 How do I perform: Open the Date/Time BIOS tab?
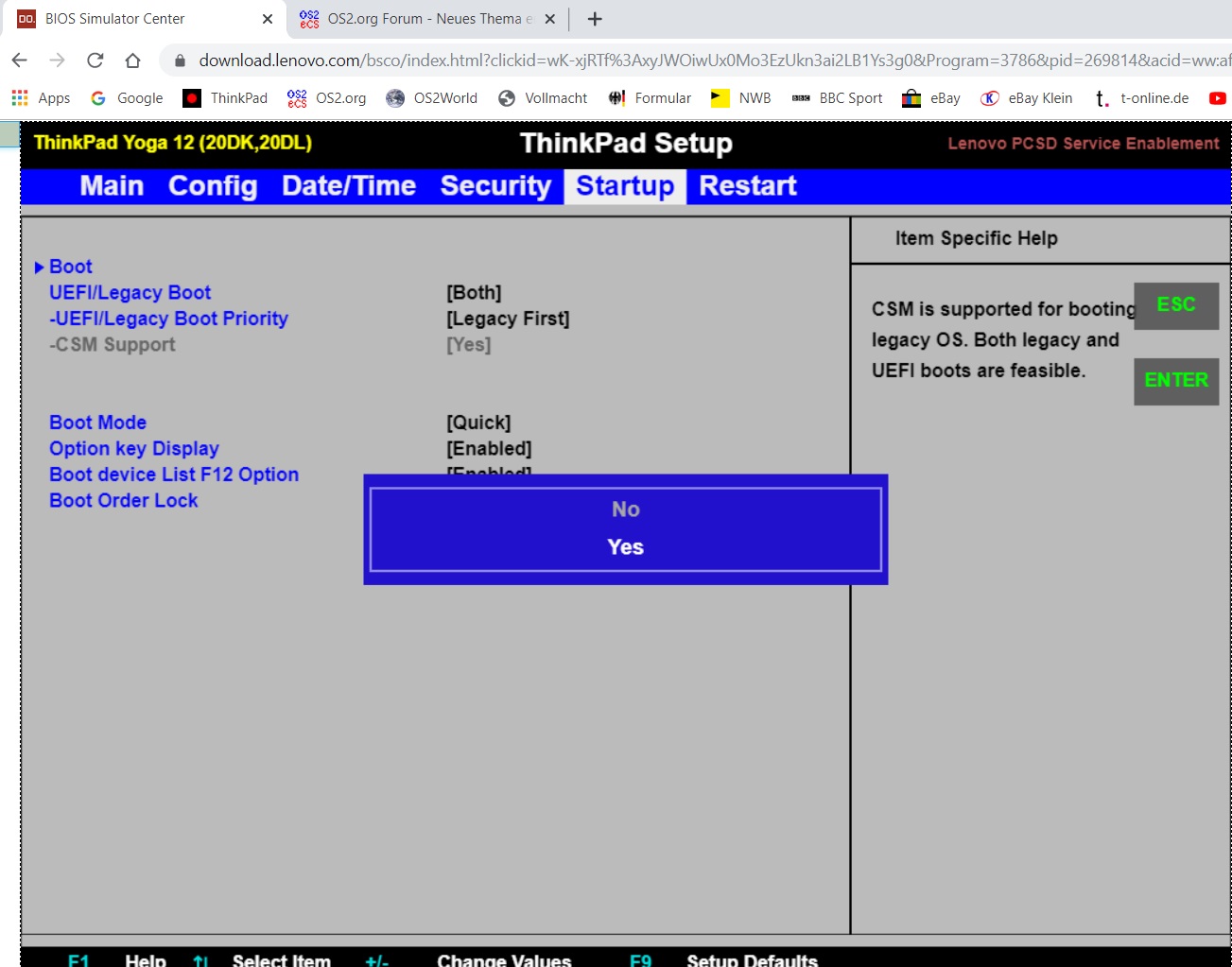click(x=349, y=186)
